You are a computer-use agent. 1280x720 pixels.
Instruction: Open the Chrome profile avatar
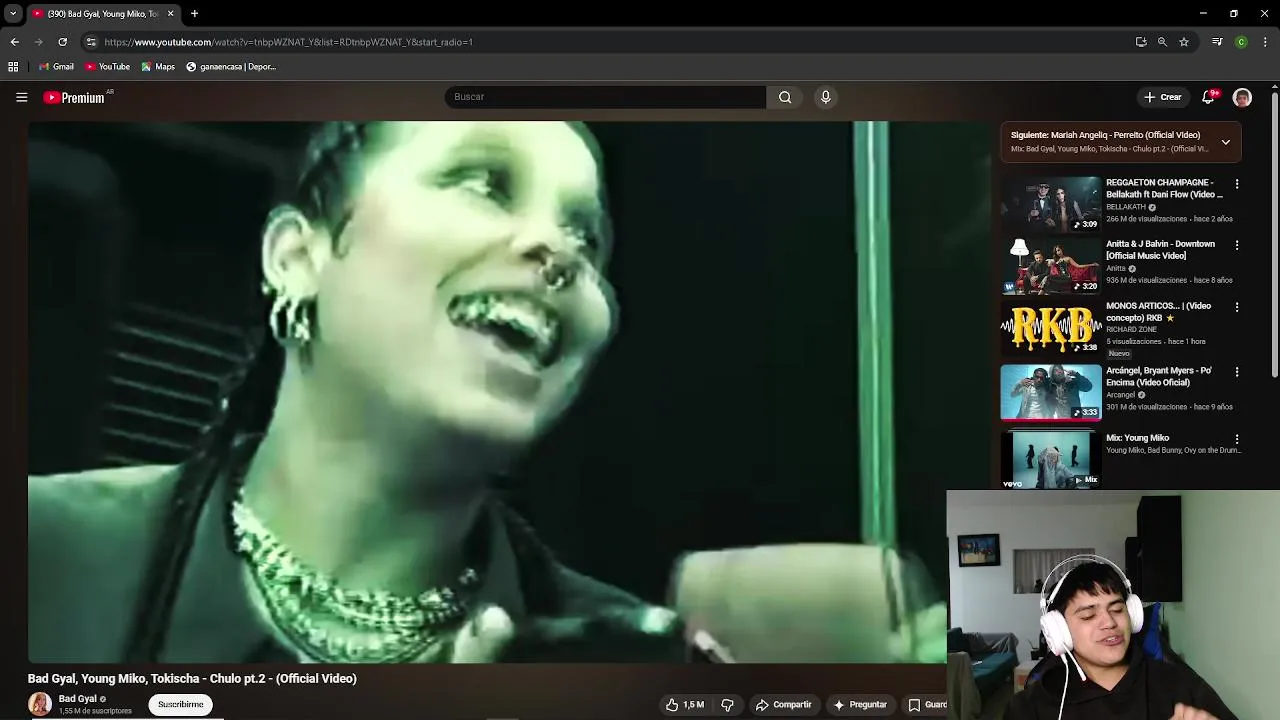click(1241, 42)
